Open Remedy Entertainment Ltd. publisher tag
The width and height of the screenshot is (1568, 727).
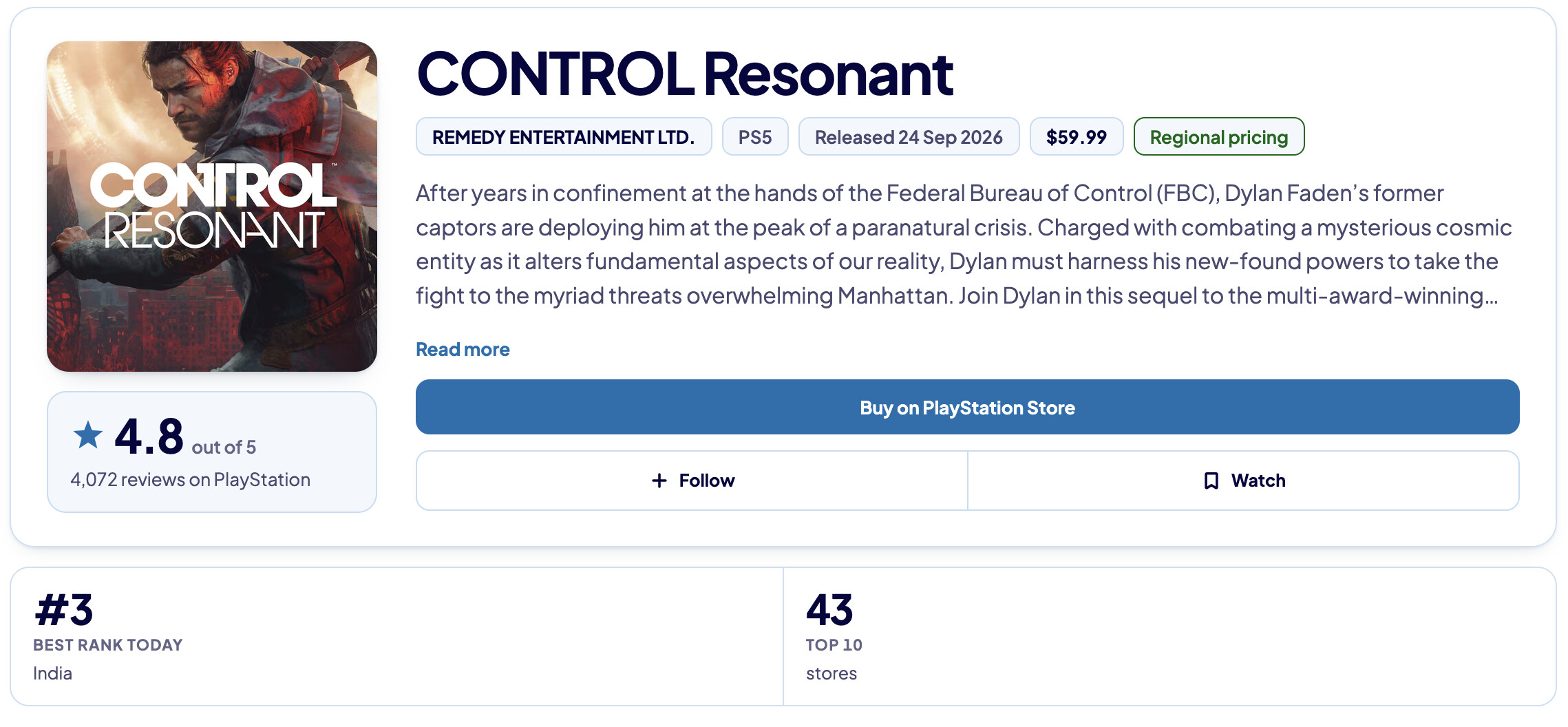(564, 137)
